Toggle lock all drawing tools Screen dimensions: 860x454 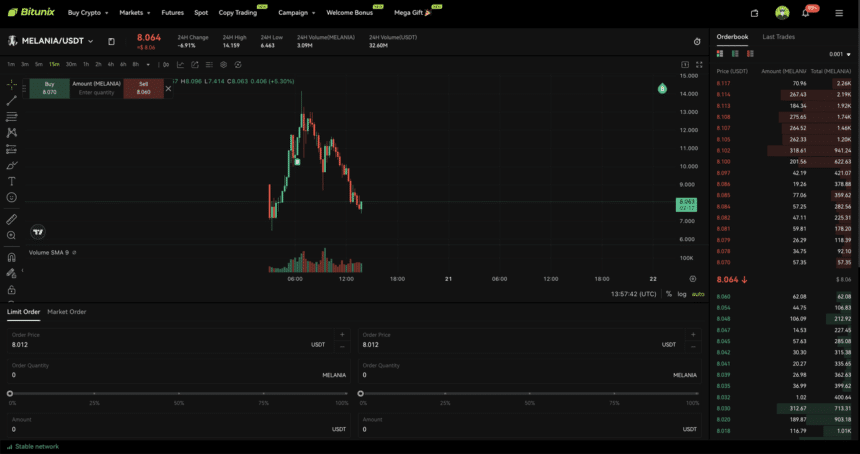tap(12, 289)
